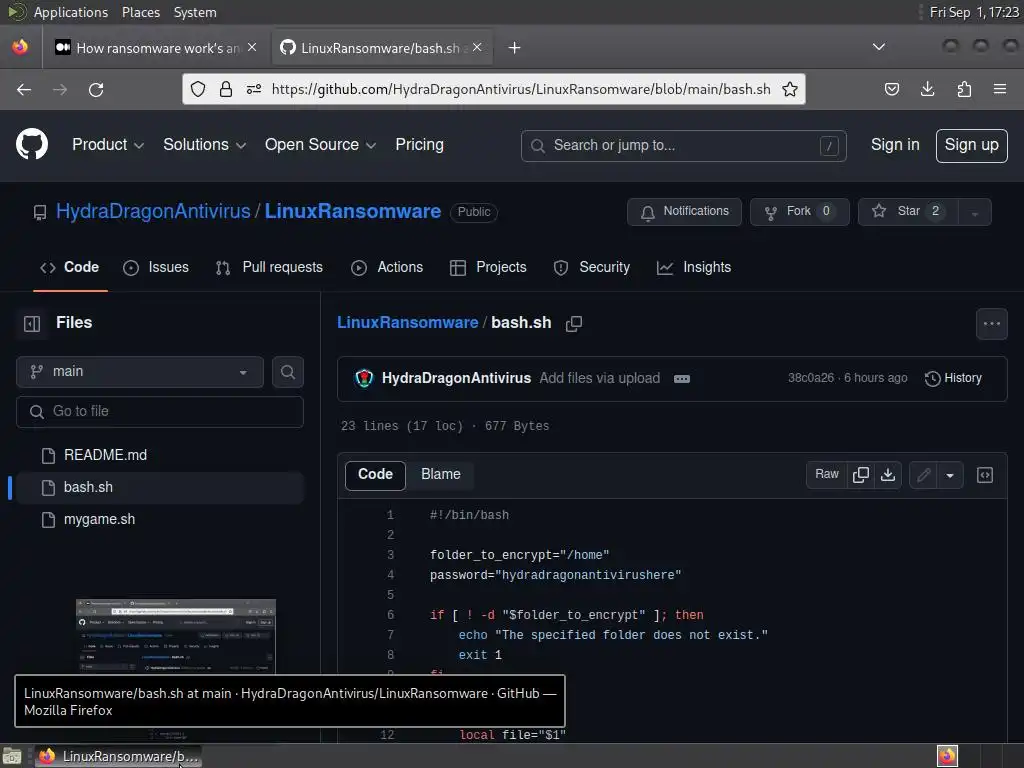Go back using browser back arrow
1024x768 pixels.
coord(24,89)
